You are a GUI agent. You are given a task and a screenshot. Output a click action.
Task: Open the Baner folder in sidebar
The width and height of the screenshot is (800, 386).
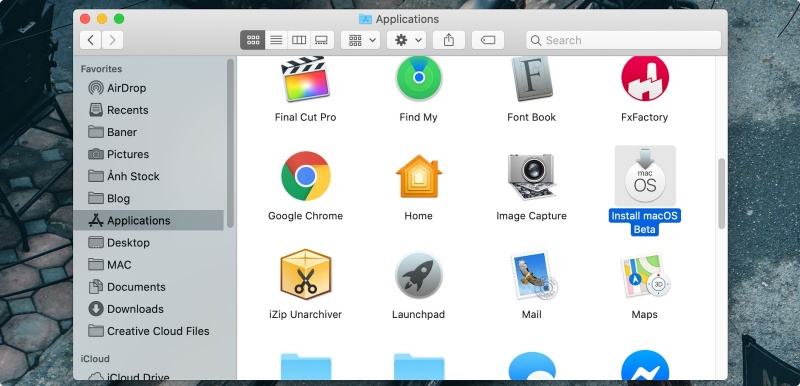148,132
